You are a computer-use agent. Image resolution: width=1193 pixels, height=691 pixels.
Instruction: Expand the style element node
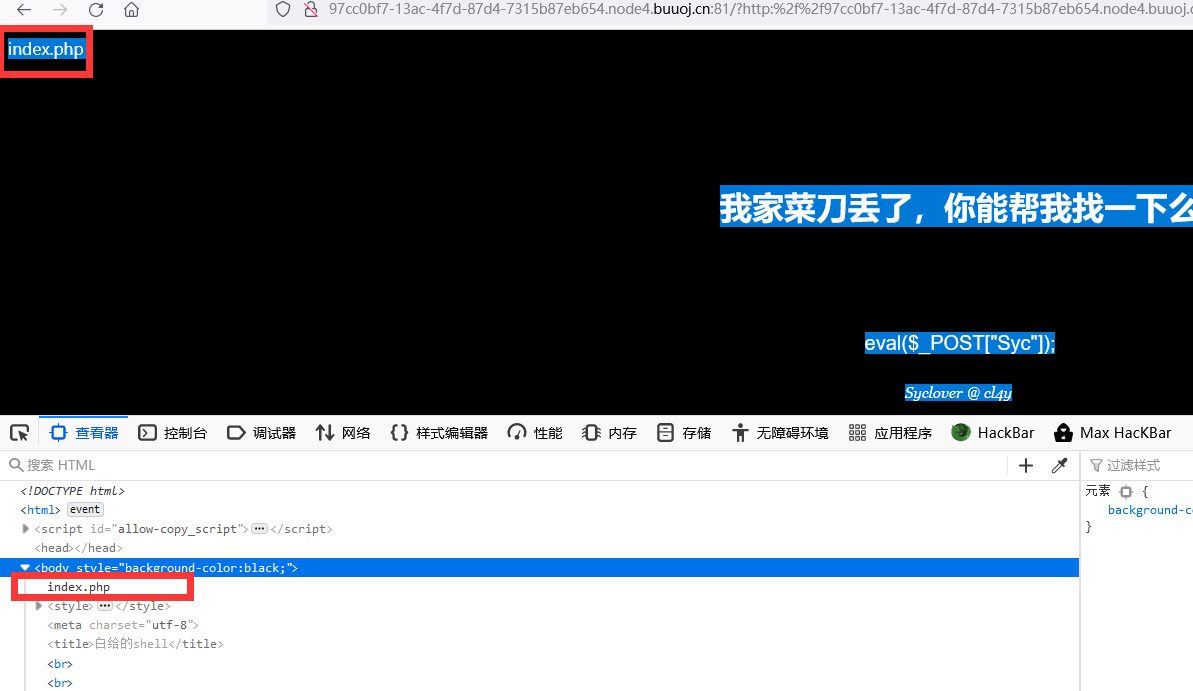39,606
